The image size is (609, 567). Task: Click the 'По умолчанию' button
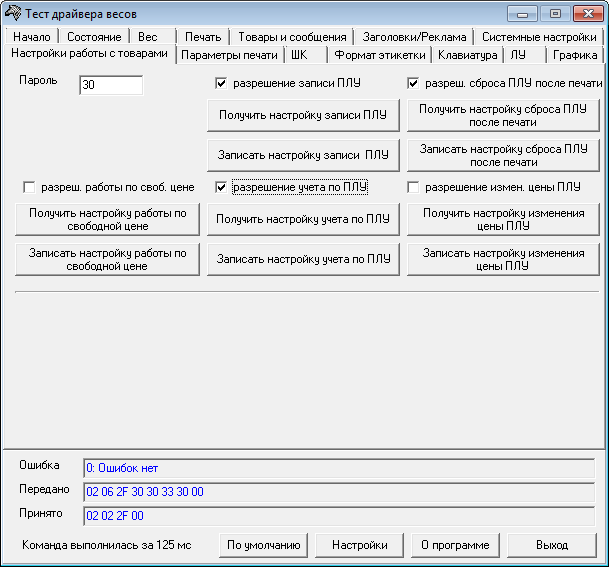(264, 545)
